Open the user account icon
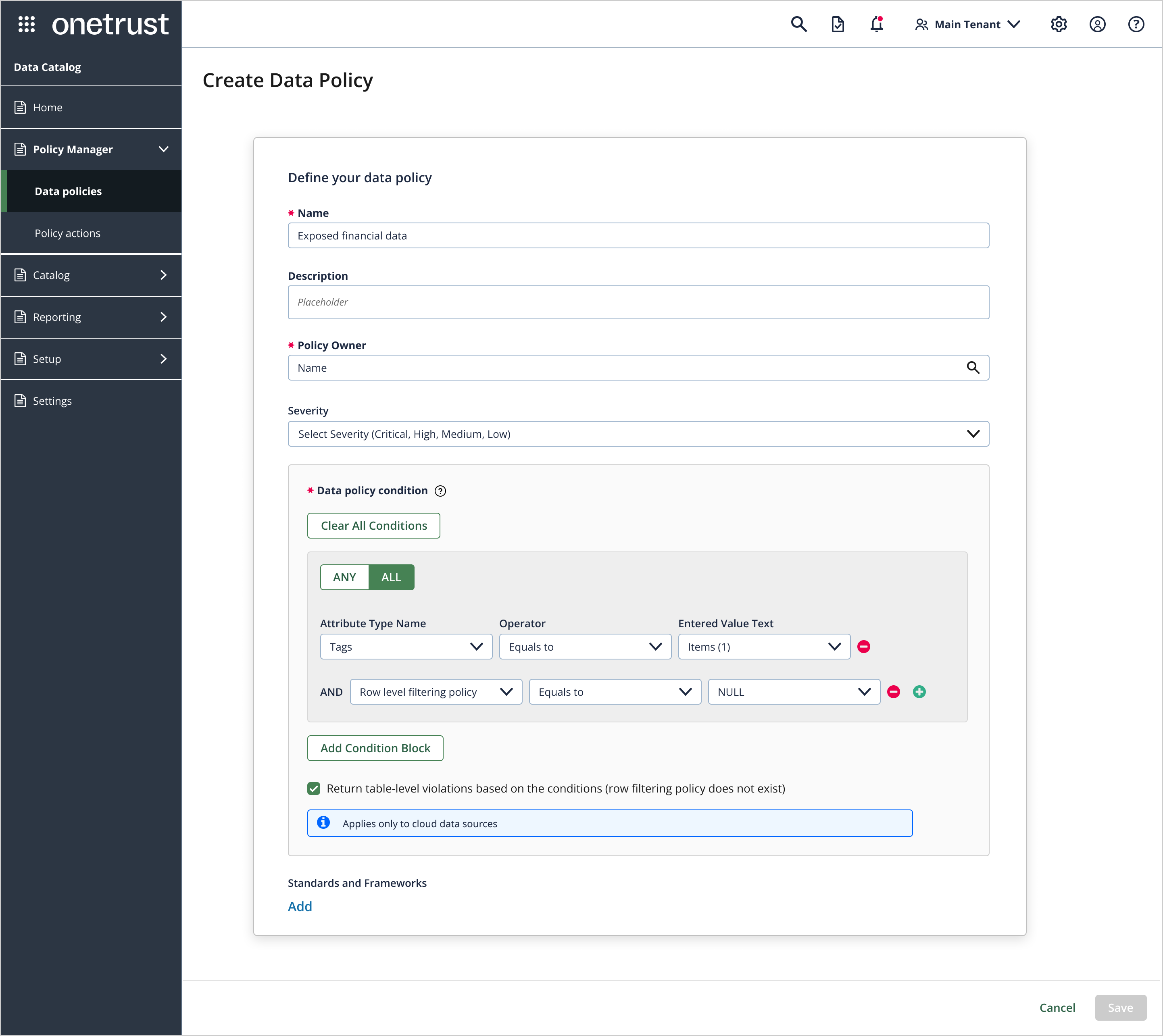This screenshot has width=1163, height=1036. (x=1097, y=24)
